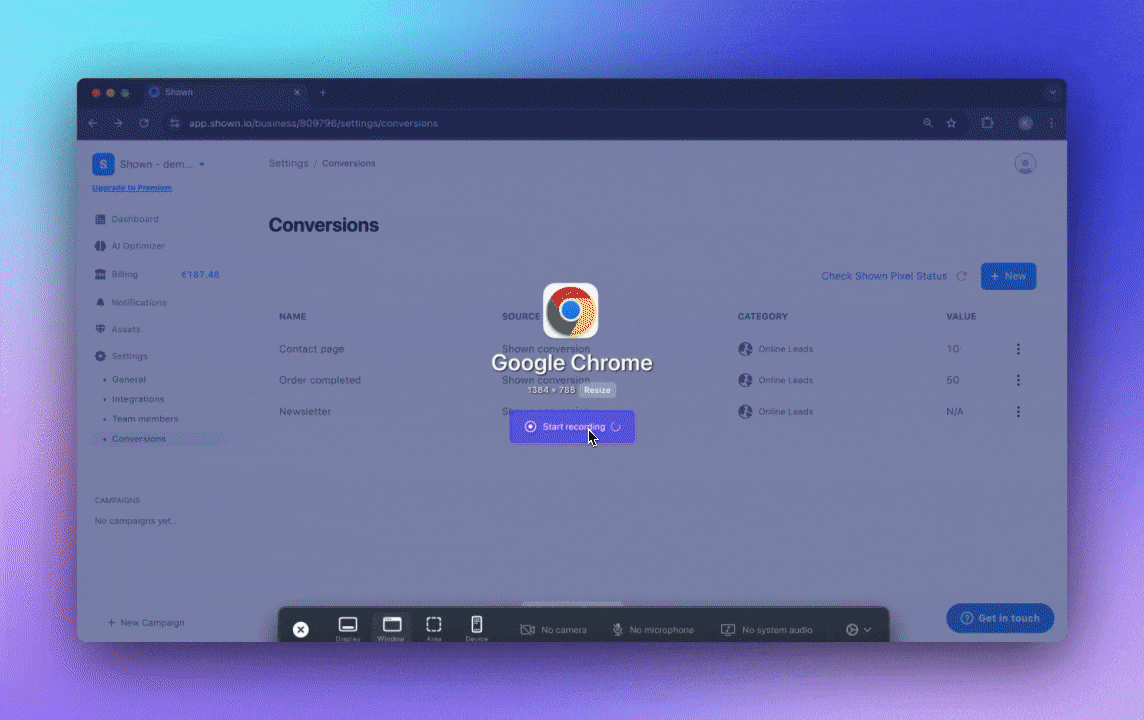Open options menu for Order completed row
The width and height of the screenshot is (1144, 720).
click(1018, 380)
